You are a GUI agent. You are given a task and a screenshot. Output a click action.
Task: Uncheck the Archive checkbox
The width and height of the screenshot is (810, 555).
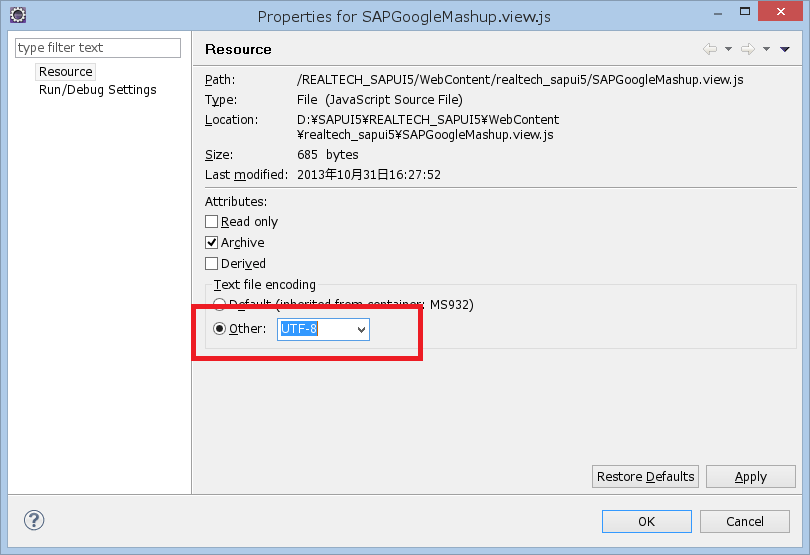point(211,242)
